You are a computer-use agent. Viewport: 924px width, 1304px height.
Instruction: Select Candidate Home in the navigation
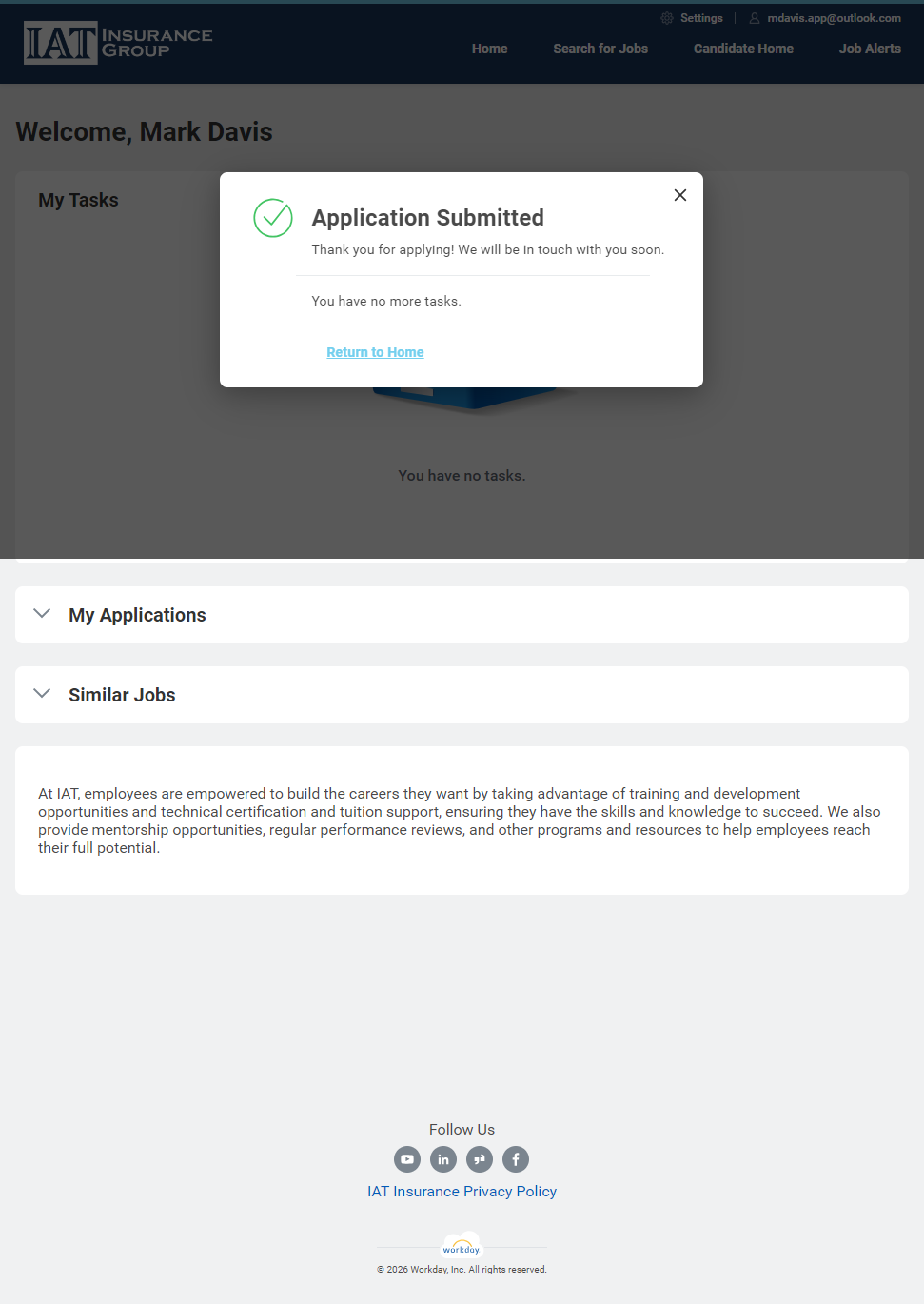(x=743, y=49)
